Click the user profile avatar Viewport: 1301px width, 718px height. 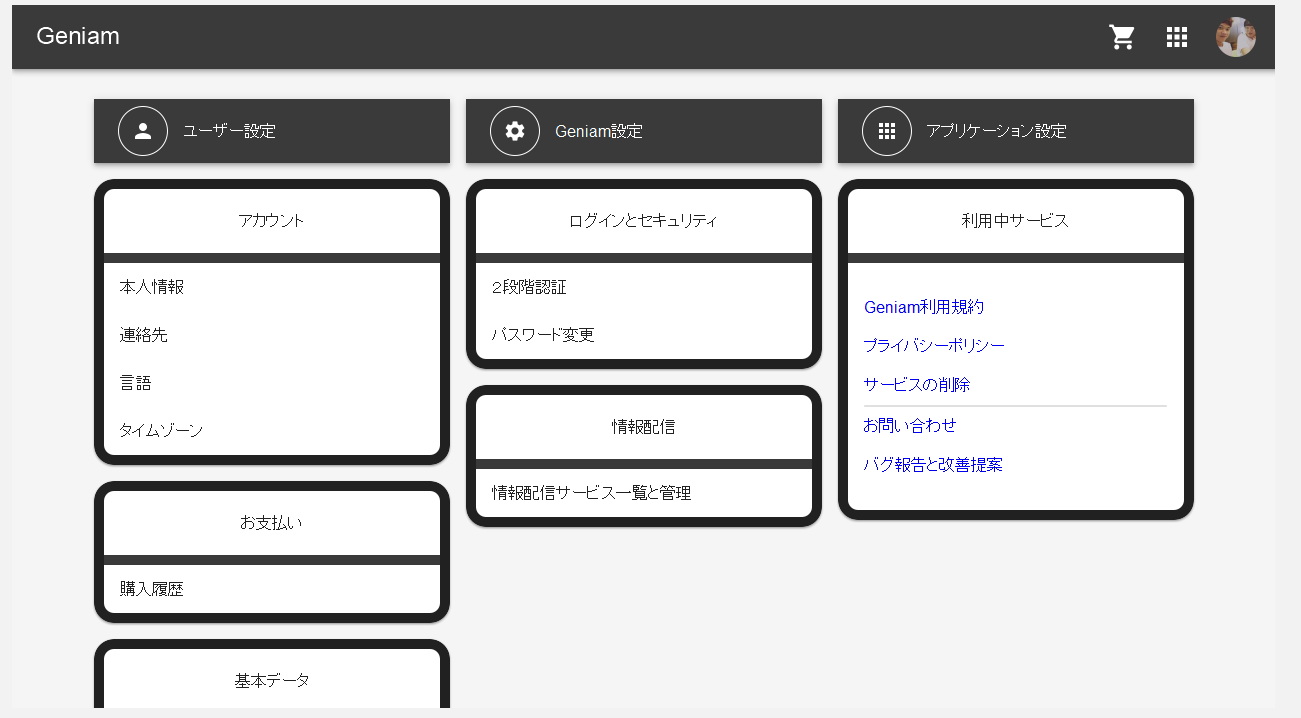click(1235, 37)
